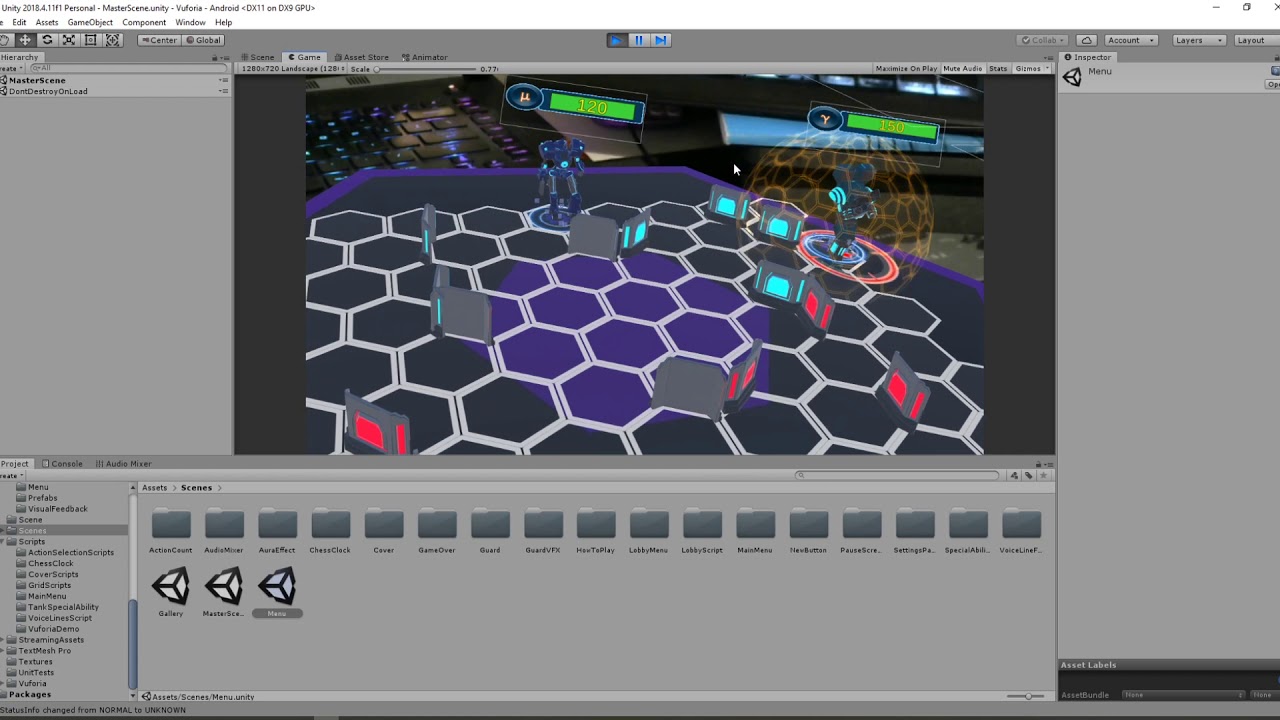
Task: Select the combined Transform tool
Action: point(113,40)
